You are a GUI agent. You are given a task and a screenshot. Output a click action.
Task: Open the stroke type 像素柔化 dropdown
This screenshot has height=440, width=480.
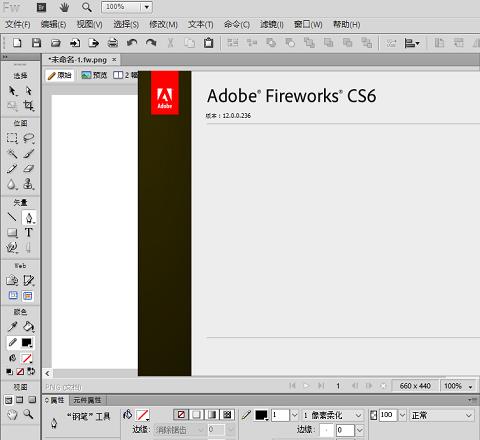click(x=332, y=415)
